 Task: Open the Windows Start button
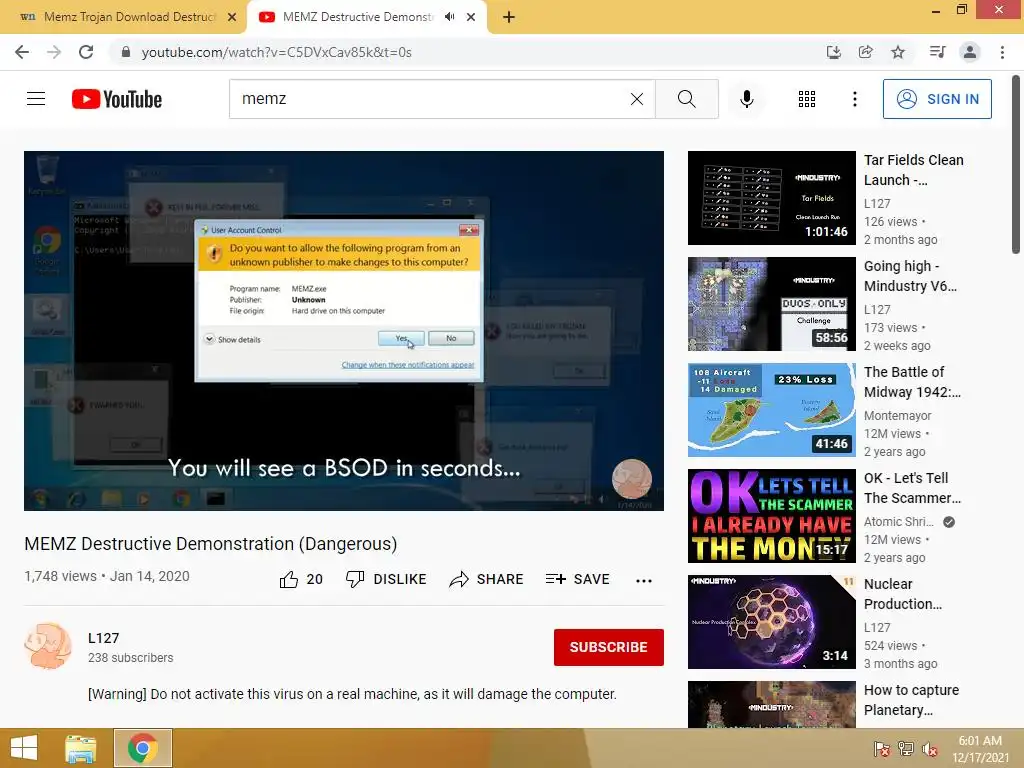(x=24, y=748)
